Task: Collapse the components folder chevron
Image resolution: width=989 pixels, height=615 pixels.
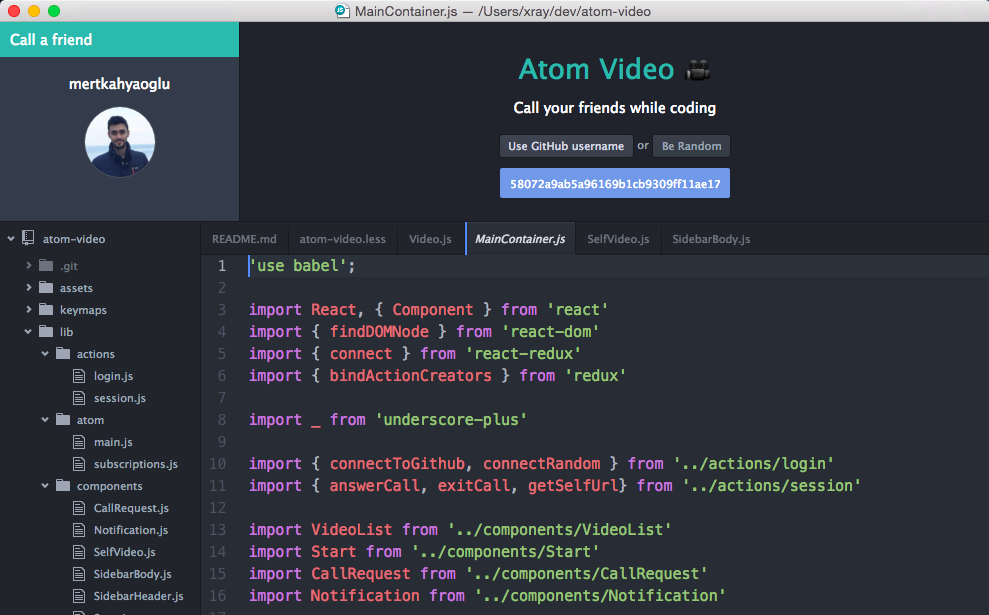Action: (x=45, y=486)
